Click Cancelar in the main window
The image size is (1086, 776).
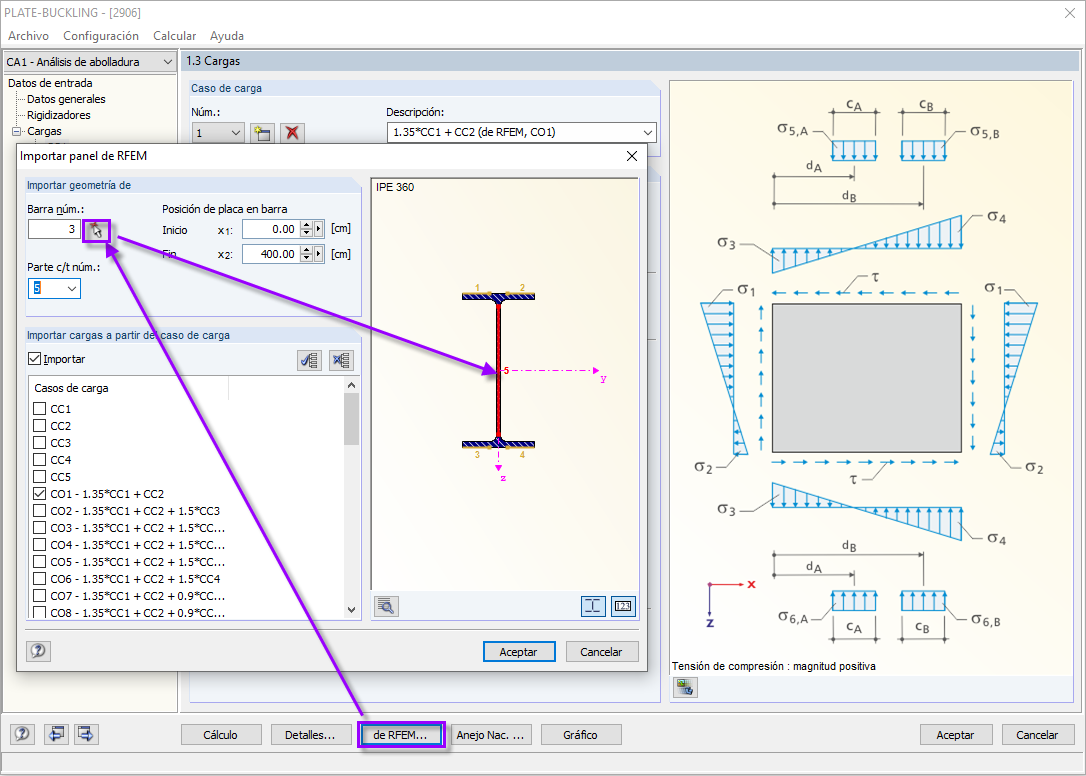pos(1037,734)
